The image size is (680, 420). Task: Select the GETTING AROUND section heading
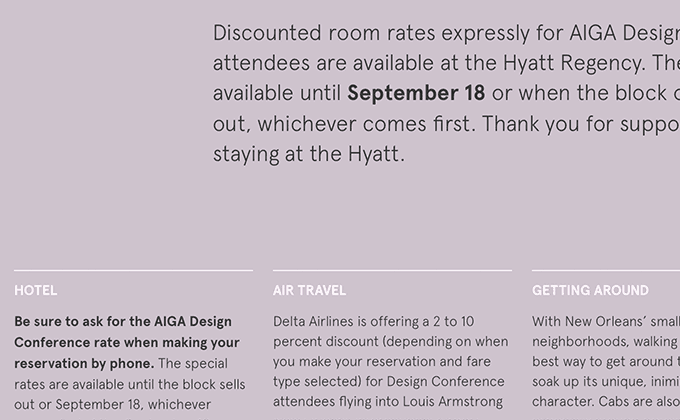coord(590,290)
